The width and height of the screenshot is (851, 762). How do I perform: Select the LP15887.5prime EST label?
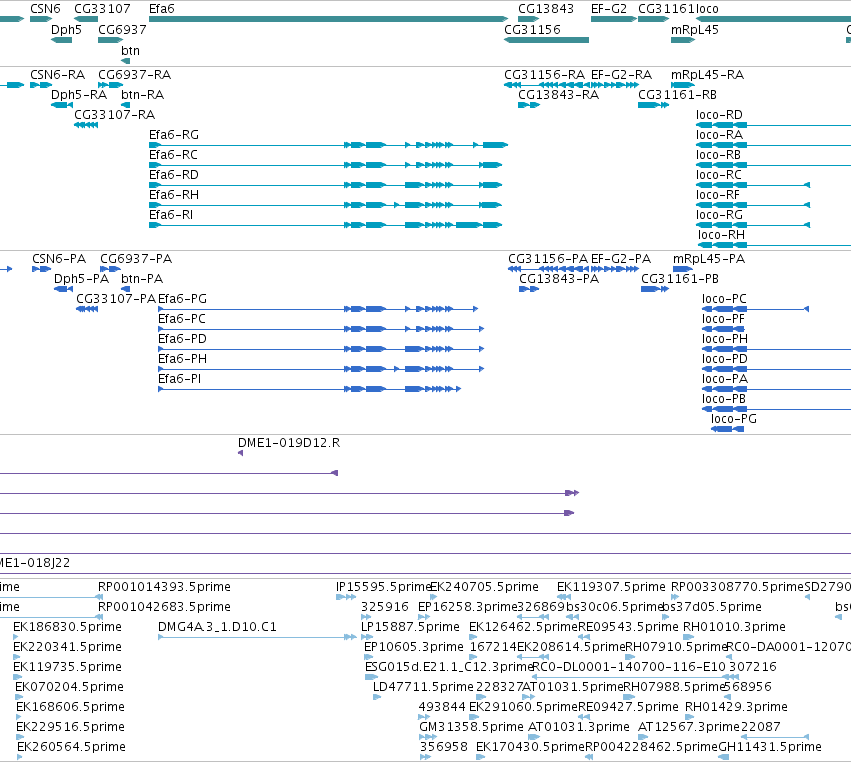(x=410, y=626)
